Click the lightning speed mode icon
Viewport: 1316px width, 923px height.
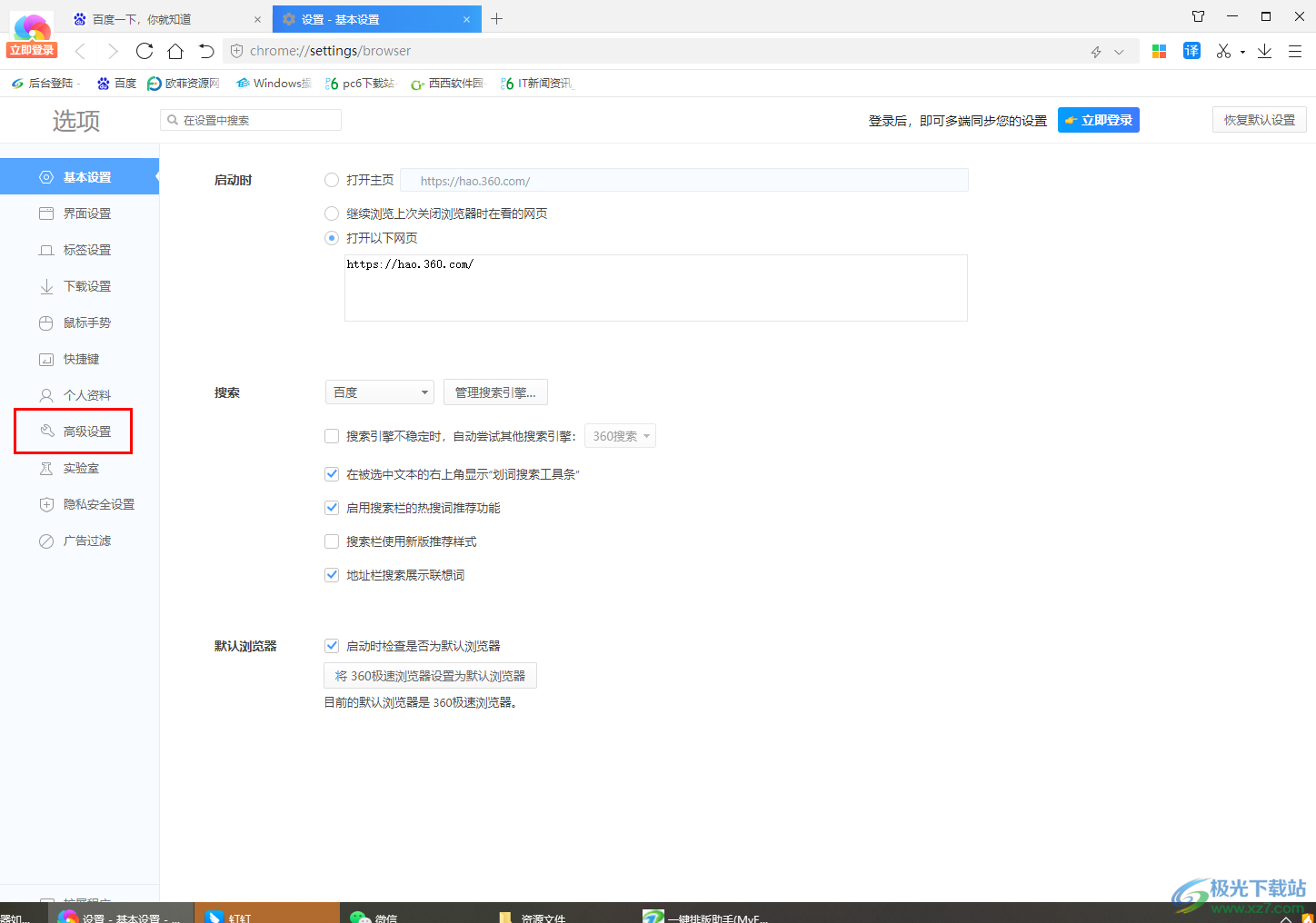(1096, 52)
